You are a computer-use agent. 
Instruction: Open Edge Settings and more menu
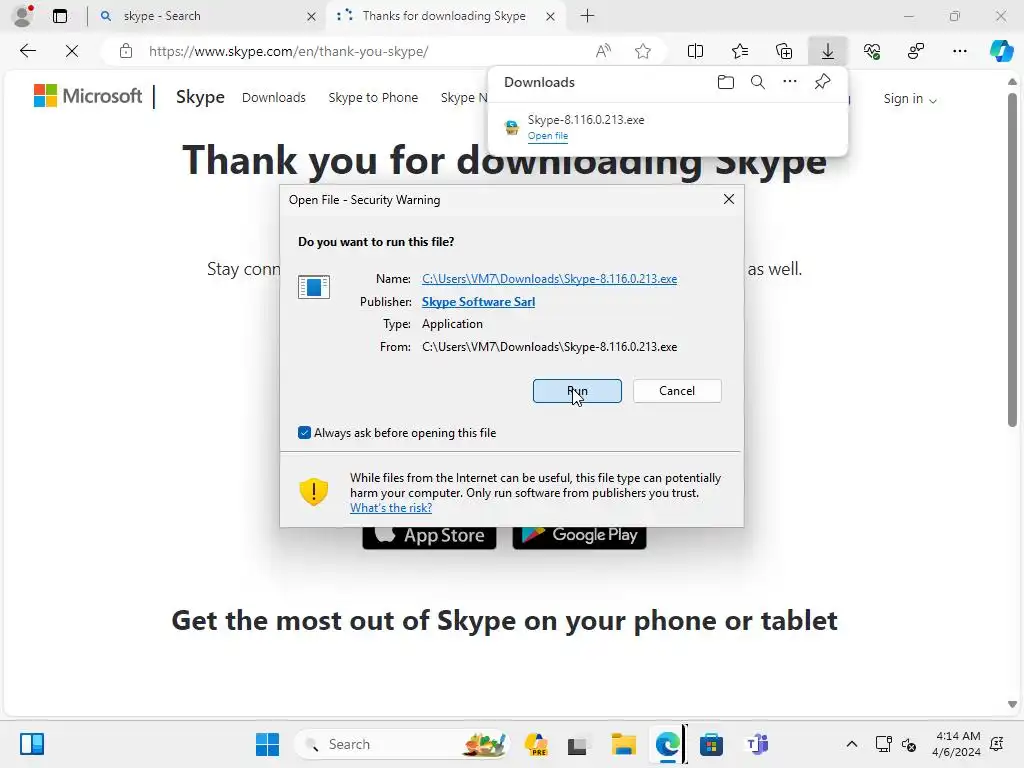959,51
